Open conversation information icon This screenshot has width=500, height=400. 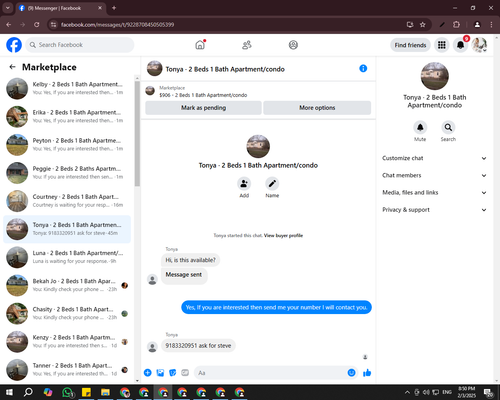click(x=363, y=68)
